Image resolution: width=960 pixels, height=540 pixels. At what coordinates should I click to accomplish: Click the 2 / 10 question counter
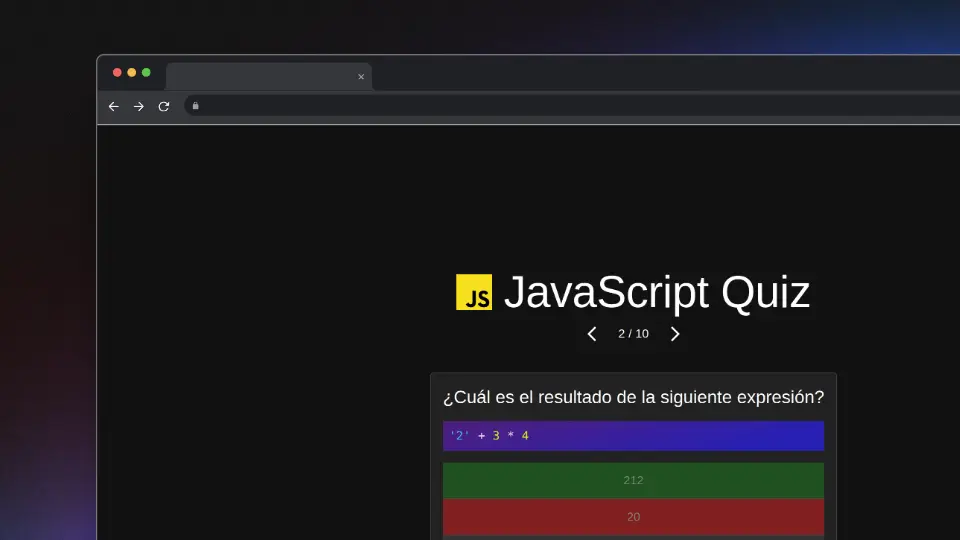[x=633, y=334]
